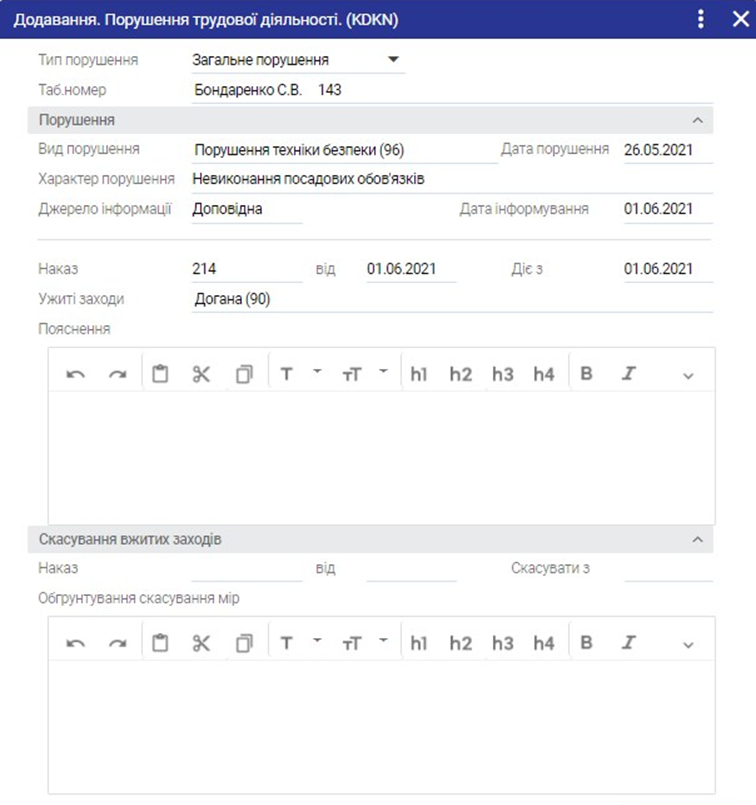Screen dimensions: 756x805
Task: Toggle bold in the Пояснення editor
Action: click(x=586, y=374)
